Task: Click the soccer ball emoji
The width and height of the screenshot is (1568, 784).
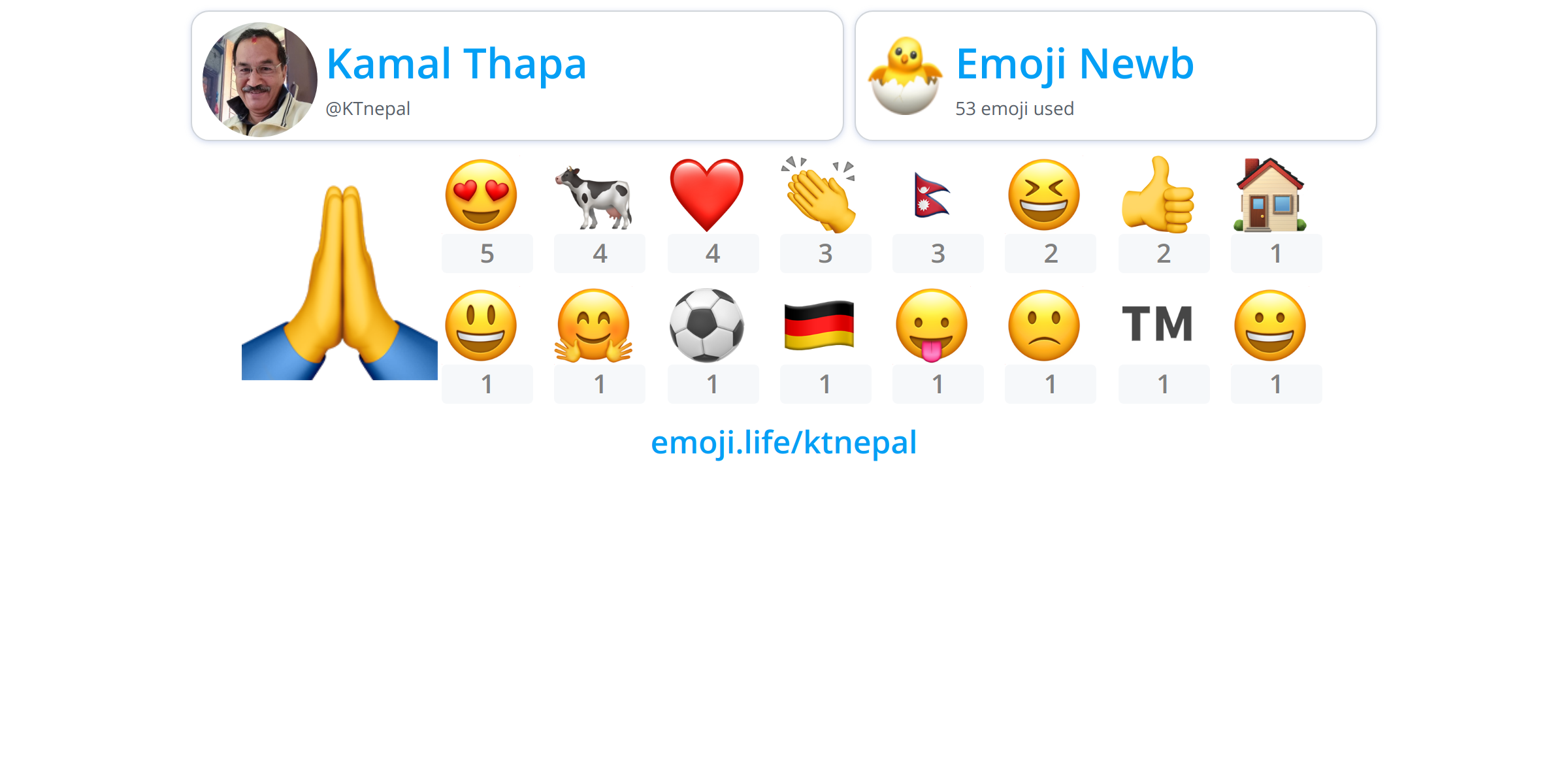Action: (707, 325)
